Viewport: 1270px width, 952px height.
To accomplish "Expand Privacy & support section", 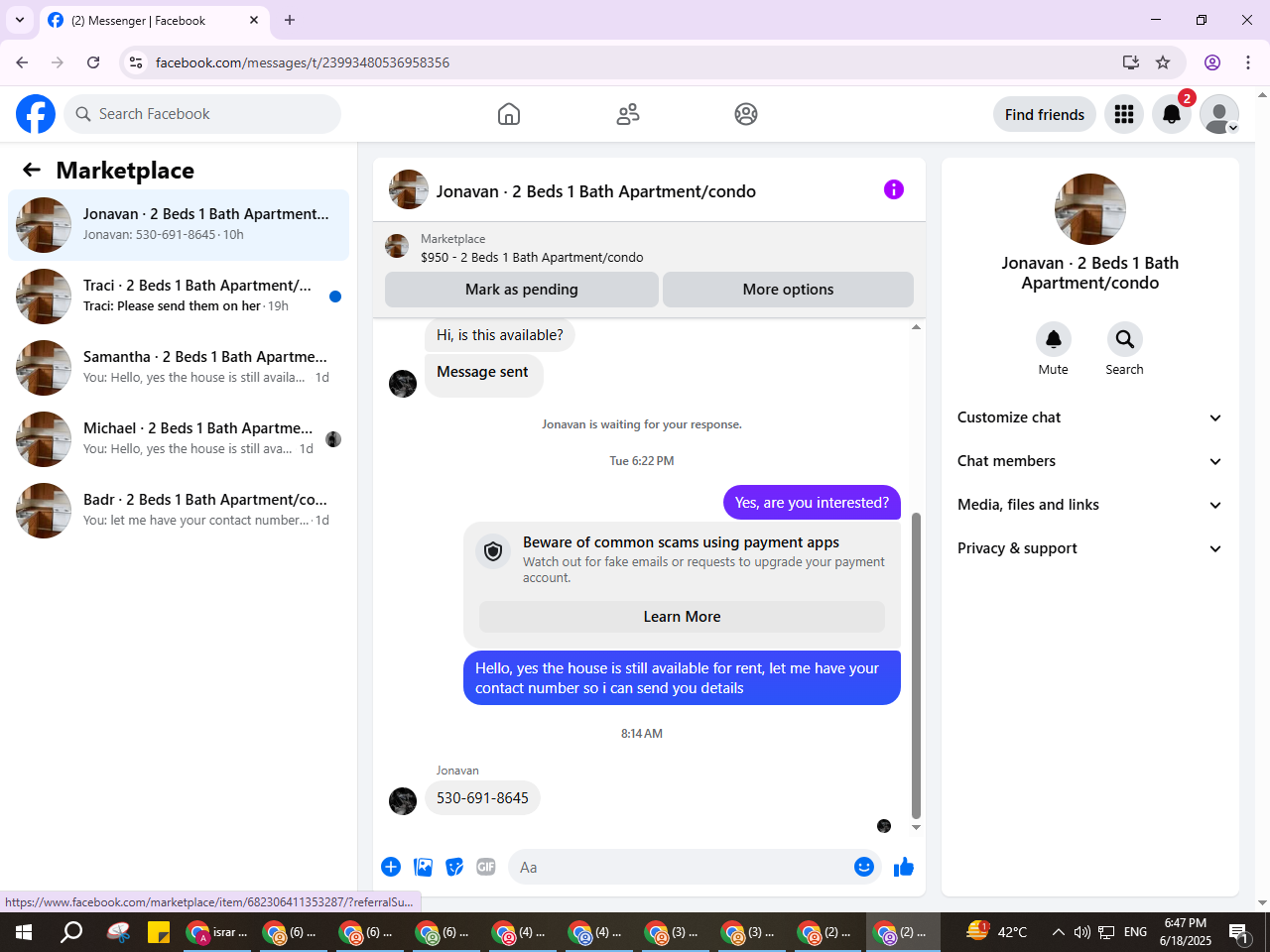I will [1090, 548].
